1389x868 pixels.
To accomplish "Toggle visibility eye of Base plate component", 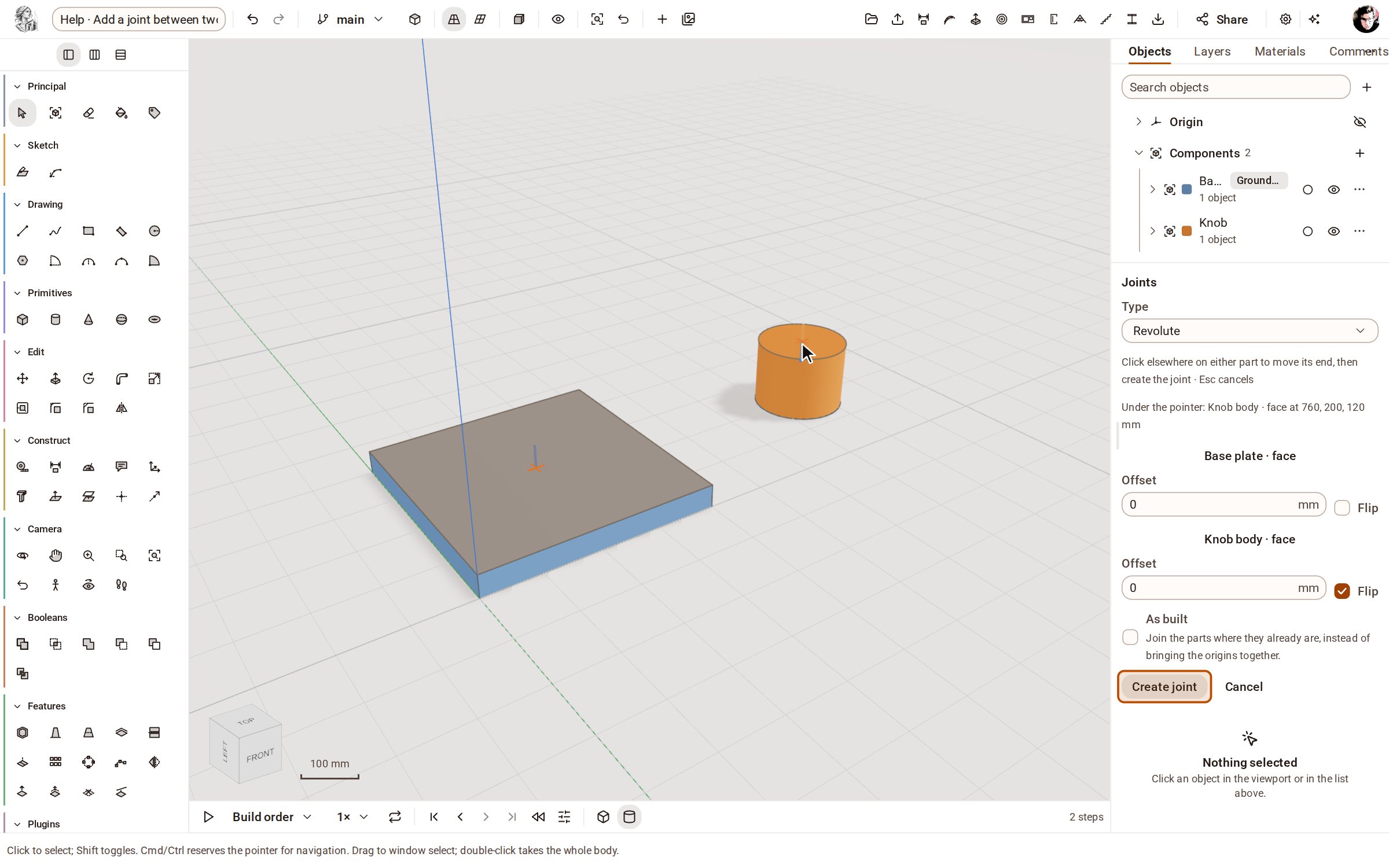I will tap(1334, 190).
